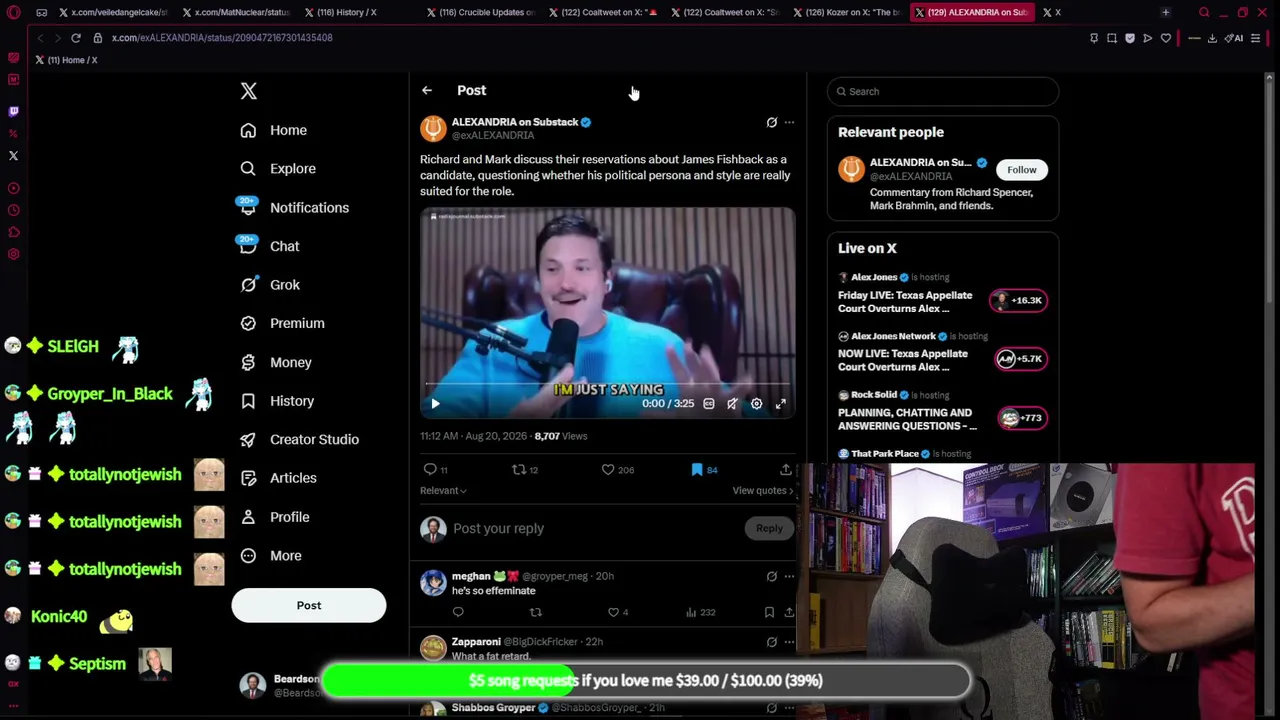This screenshot has width=1280, height=720.
Task: Open Twitch in the Opera sidebar
Action: 13,111
